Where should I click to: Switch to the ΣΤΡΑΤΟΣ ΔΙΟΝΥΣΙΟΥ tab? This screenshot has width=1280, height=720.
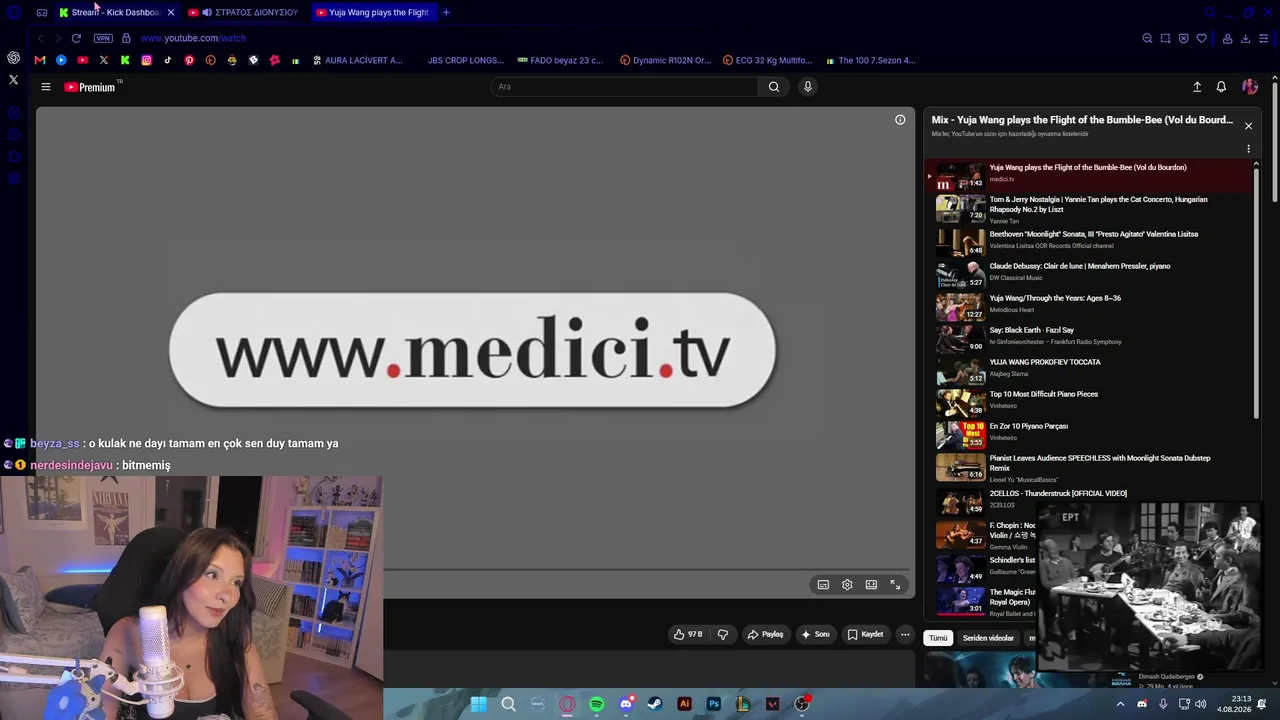tap(246, 12)
